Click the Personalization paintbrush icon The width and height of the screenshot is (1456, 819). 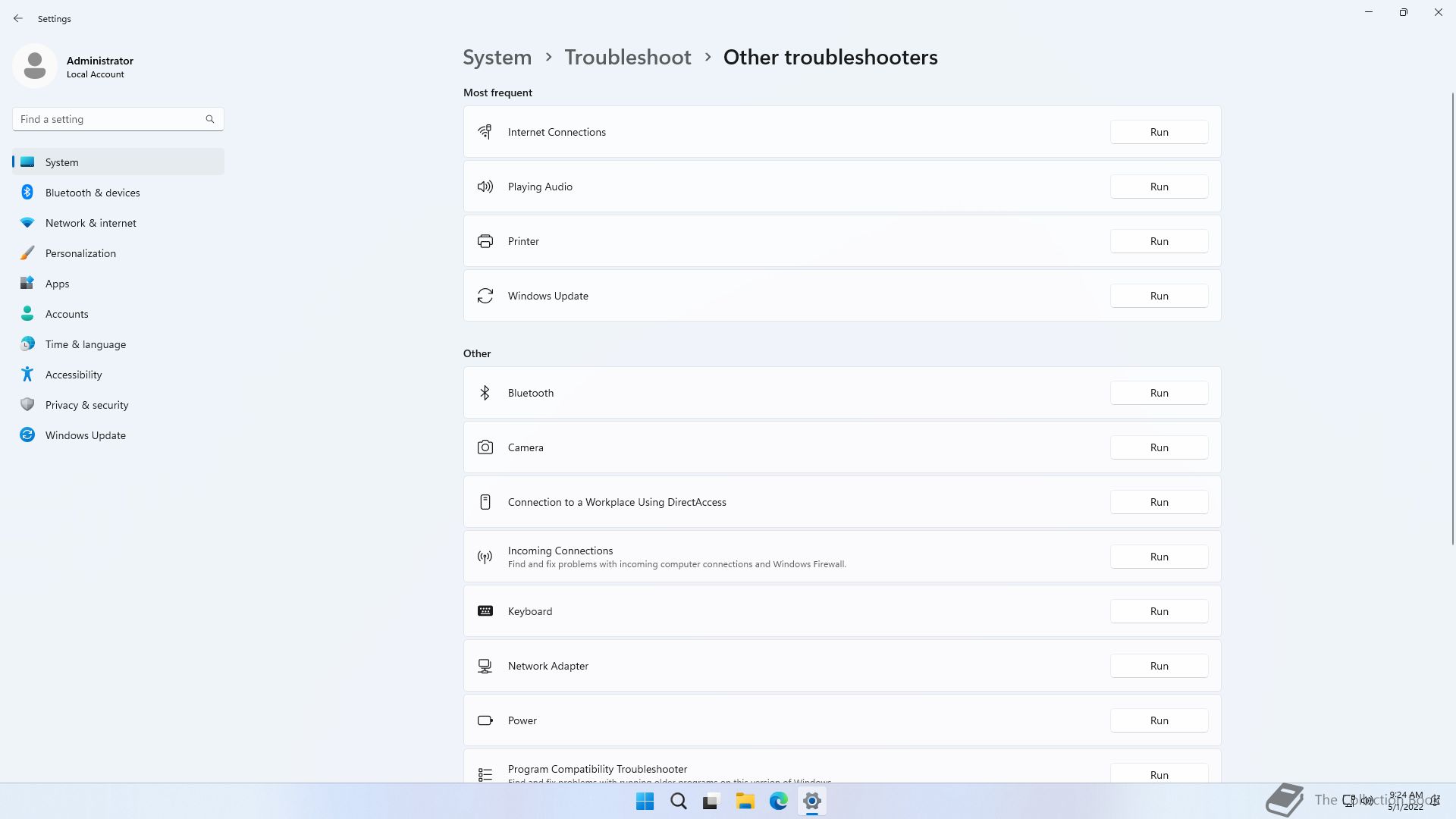coord(27,253)
